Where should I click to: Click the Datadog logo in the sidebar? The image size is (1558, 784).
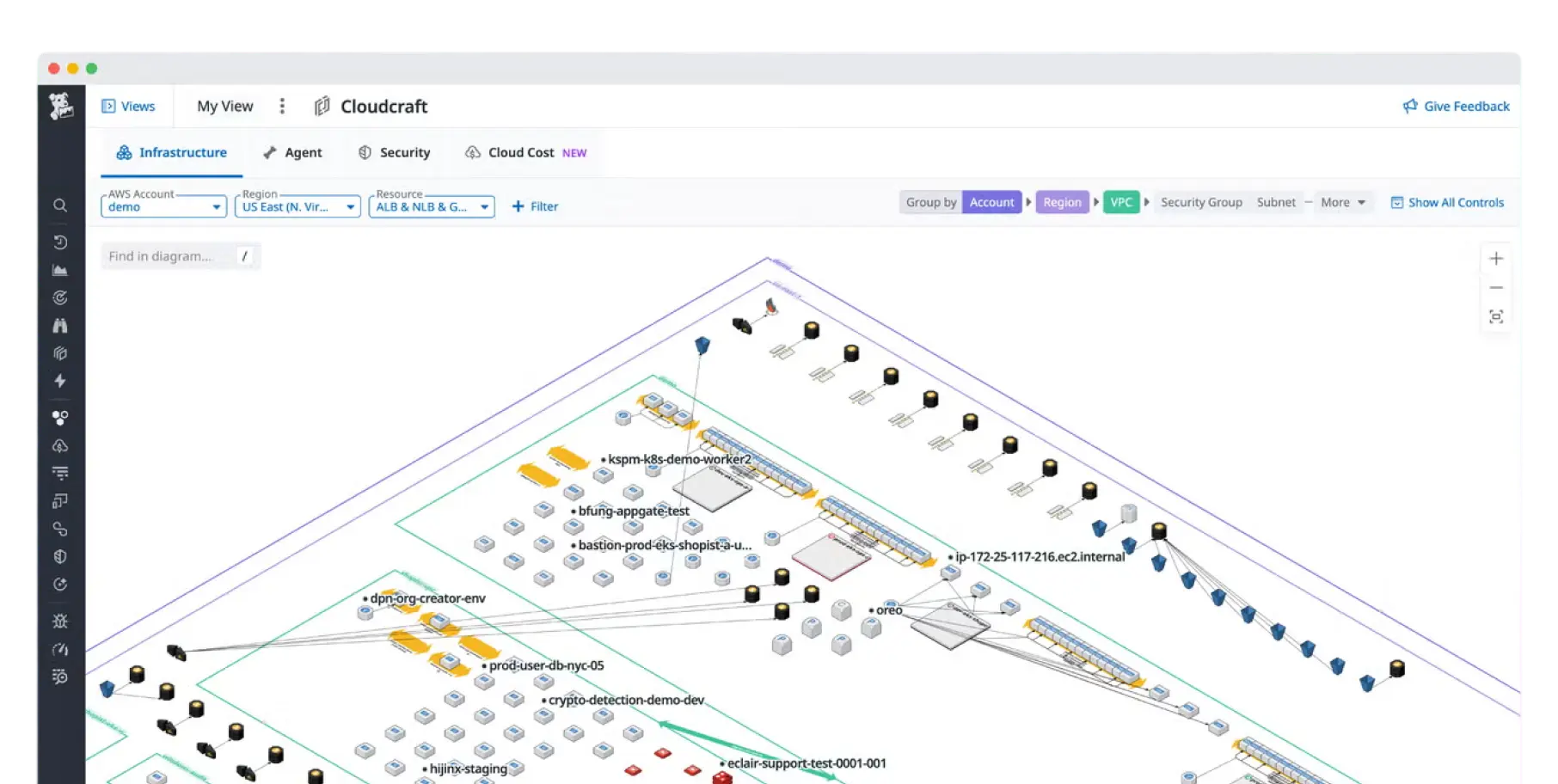[60, 107]
